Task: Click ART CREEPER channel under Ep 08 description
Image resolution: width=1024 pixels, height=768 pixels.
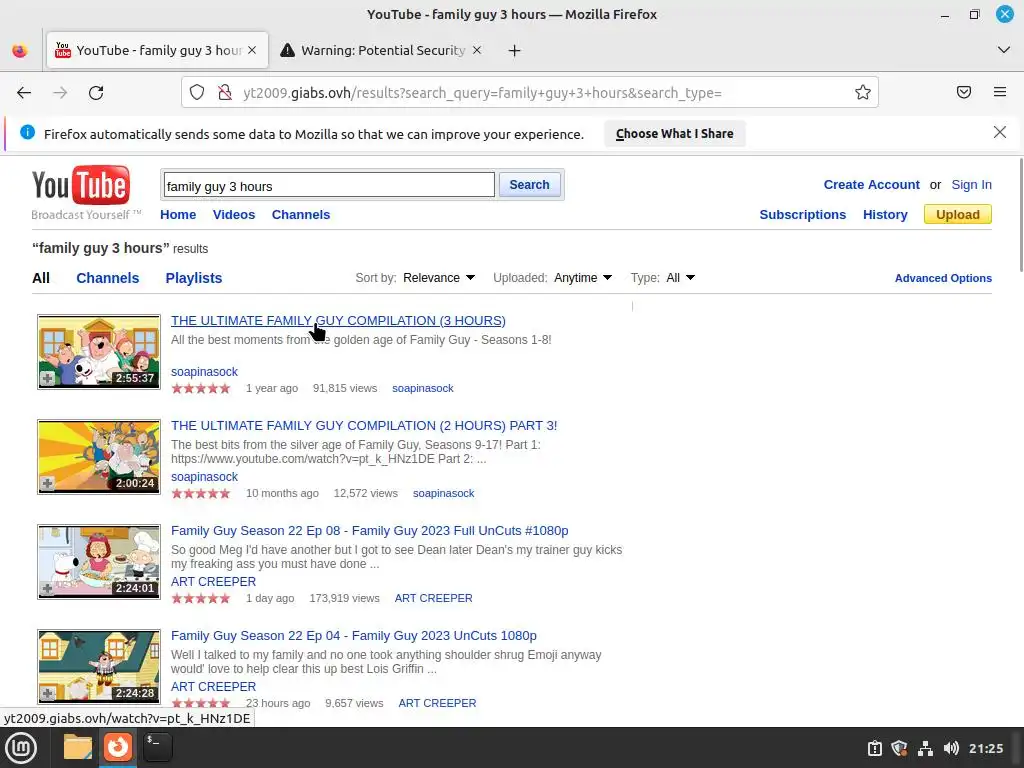Action: (214, 582)
